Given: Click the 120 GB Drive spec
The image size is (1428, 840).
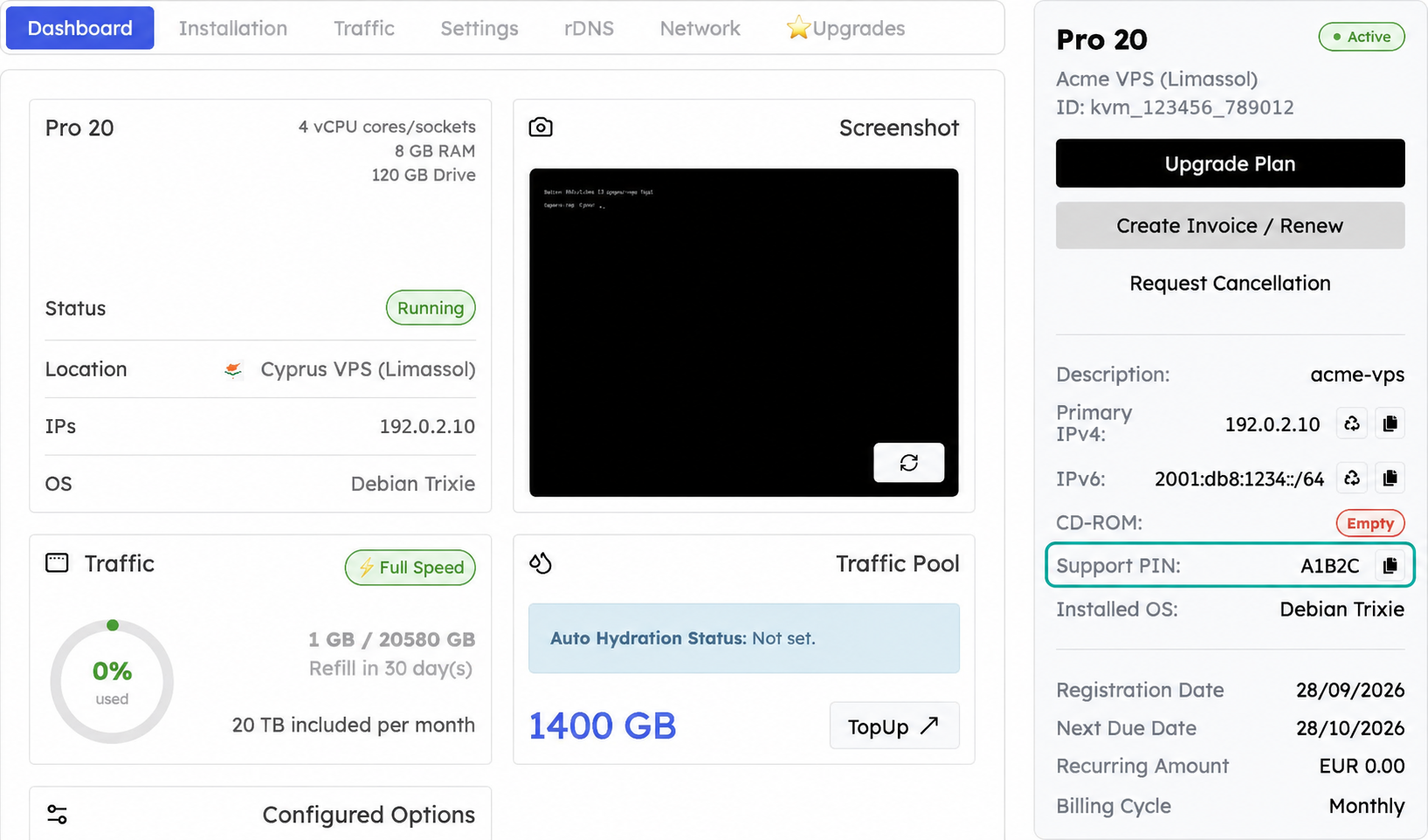Looking at the screenshot, I should [x=424, y=175].
